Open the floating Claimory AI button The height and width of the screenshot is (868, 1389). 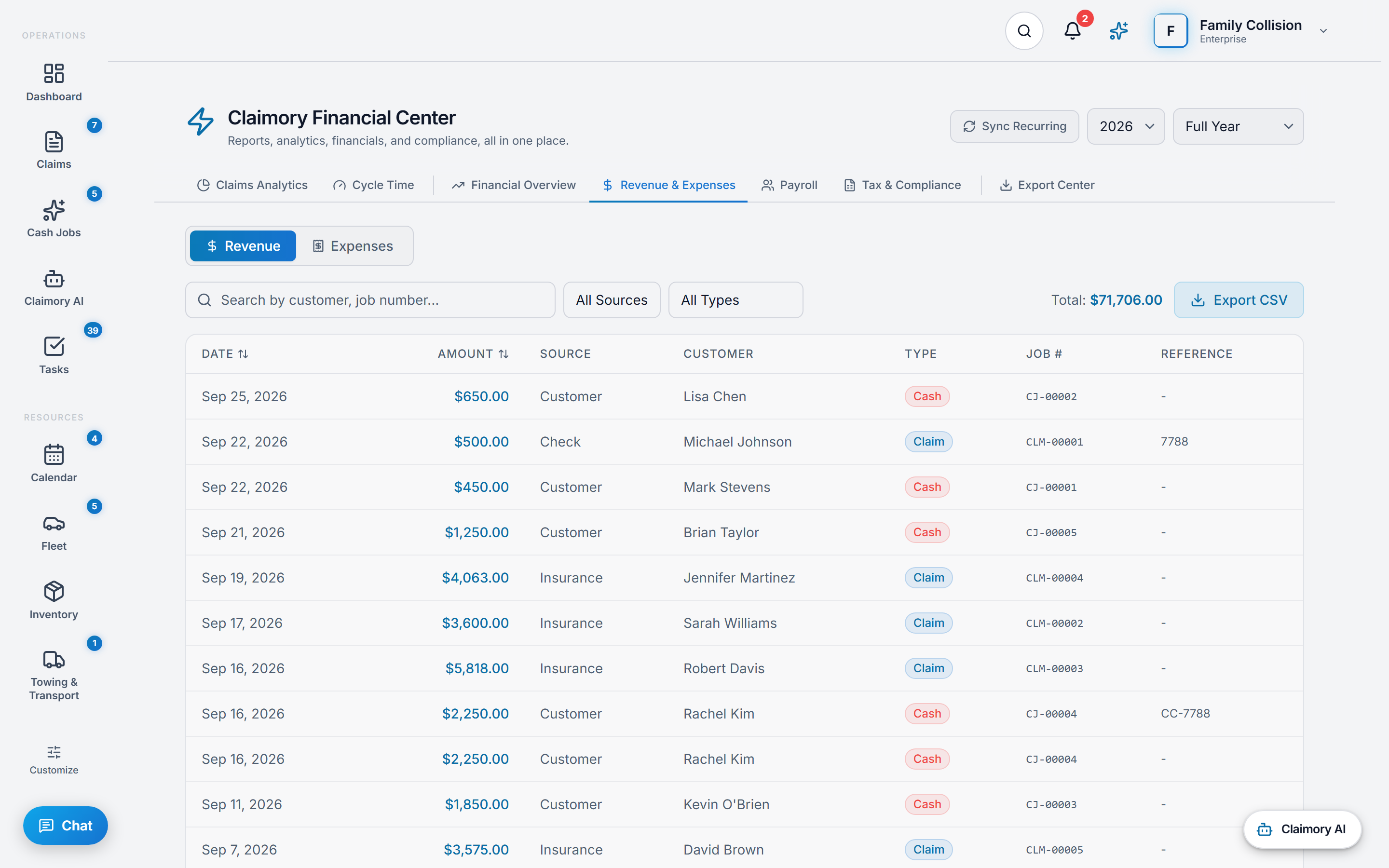click(x=1302, y=829)
